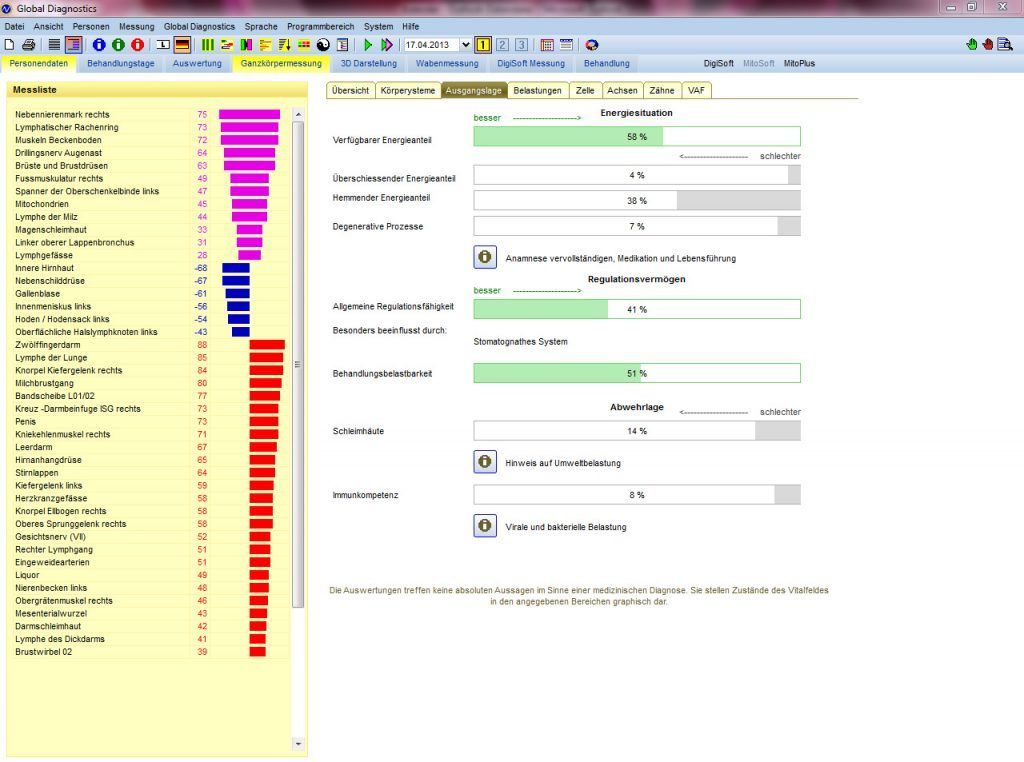This screenshot has width=1024, height=762.
Task: Toggle measurement number 2 button
Action: pyautogui.click(x=502, y=45)
